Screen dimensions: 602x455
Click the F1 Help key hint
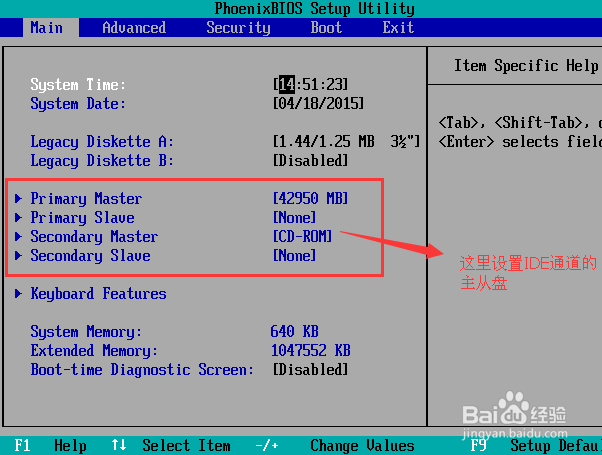(x=50, y=445)
